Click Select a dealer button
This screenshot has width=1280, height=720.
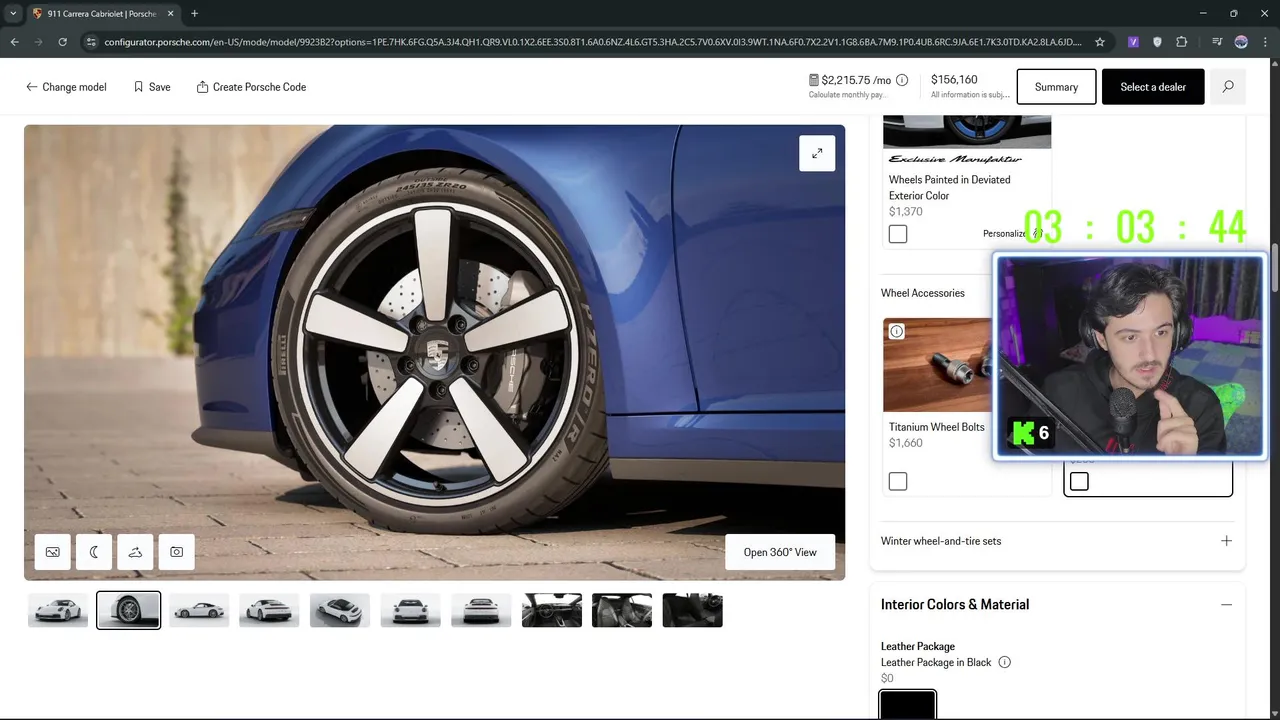click(x=1153, y=87)
